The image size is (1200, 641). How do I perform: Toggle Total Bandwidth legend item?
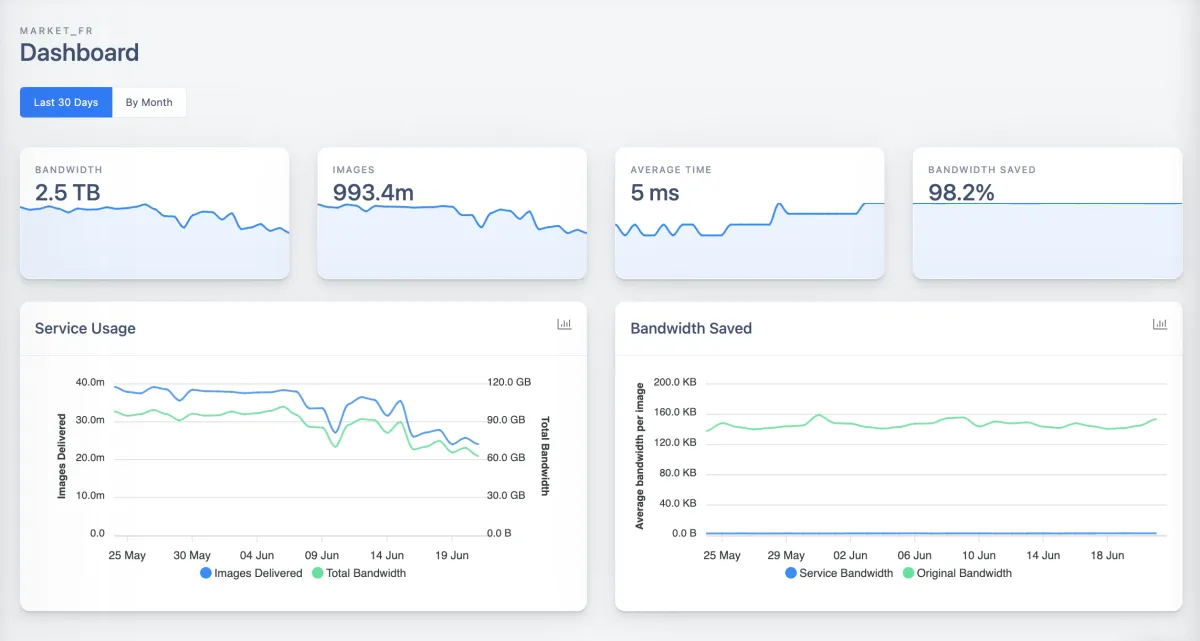tap(365, 573)
